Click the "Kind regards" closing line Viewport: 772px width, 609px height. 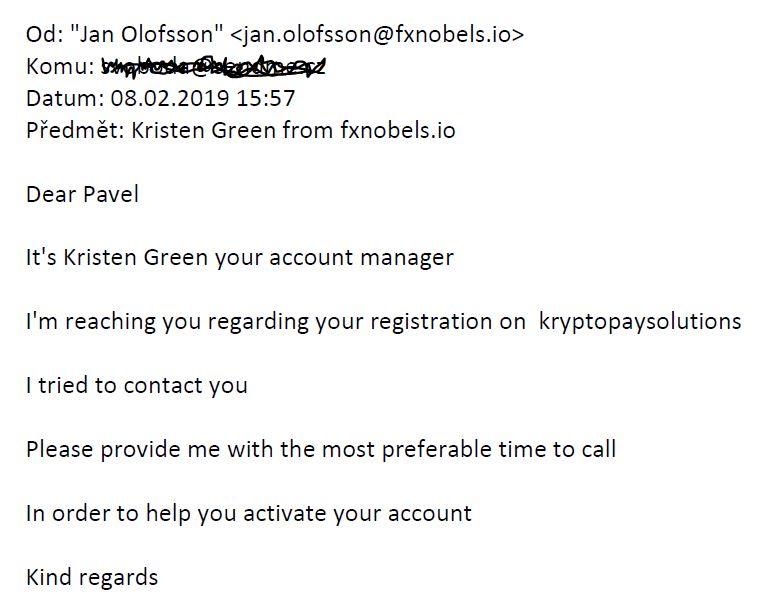[x=92, y=577]
